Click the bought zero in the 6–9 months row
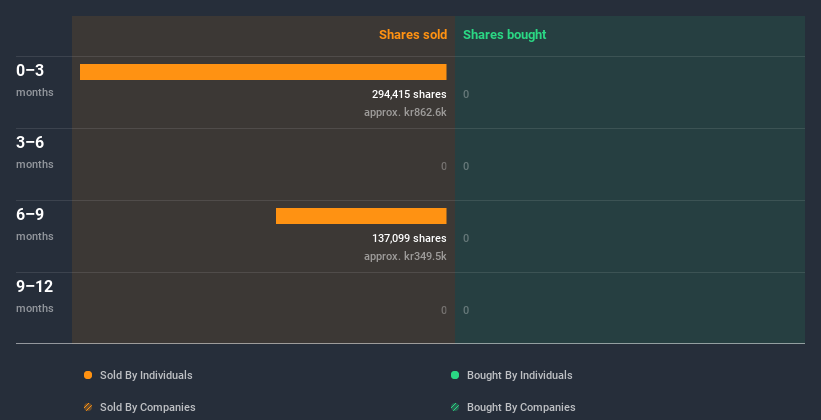The width and height of the screenshot is (821, 420). [466, 238]
